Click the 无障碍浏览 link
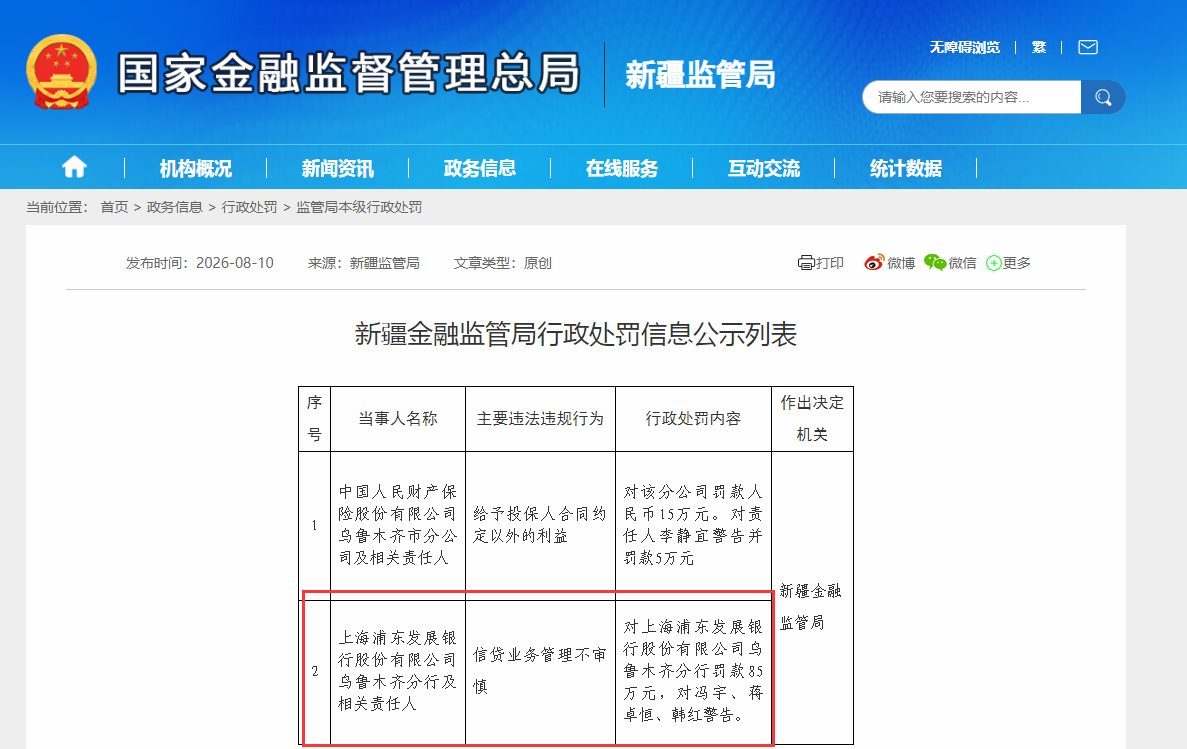Image resolution: width=1187 pixels, height=749 pixels. pos(964,47)
